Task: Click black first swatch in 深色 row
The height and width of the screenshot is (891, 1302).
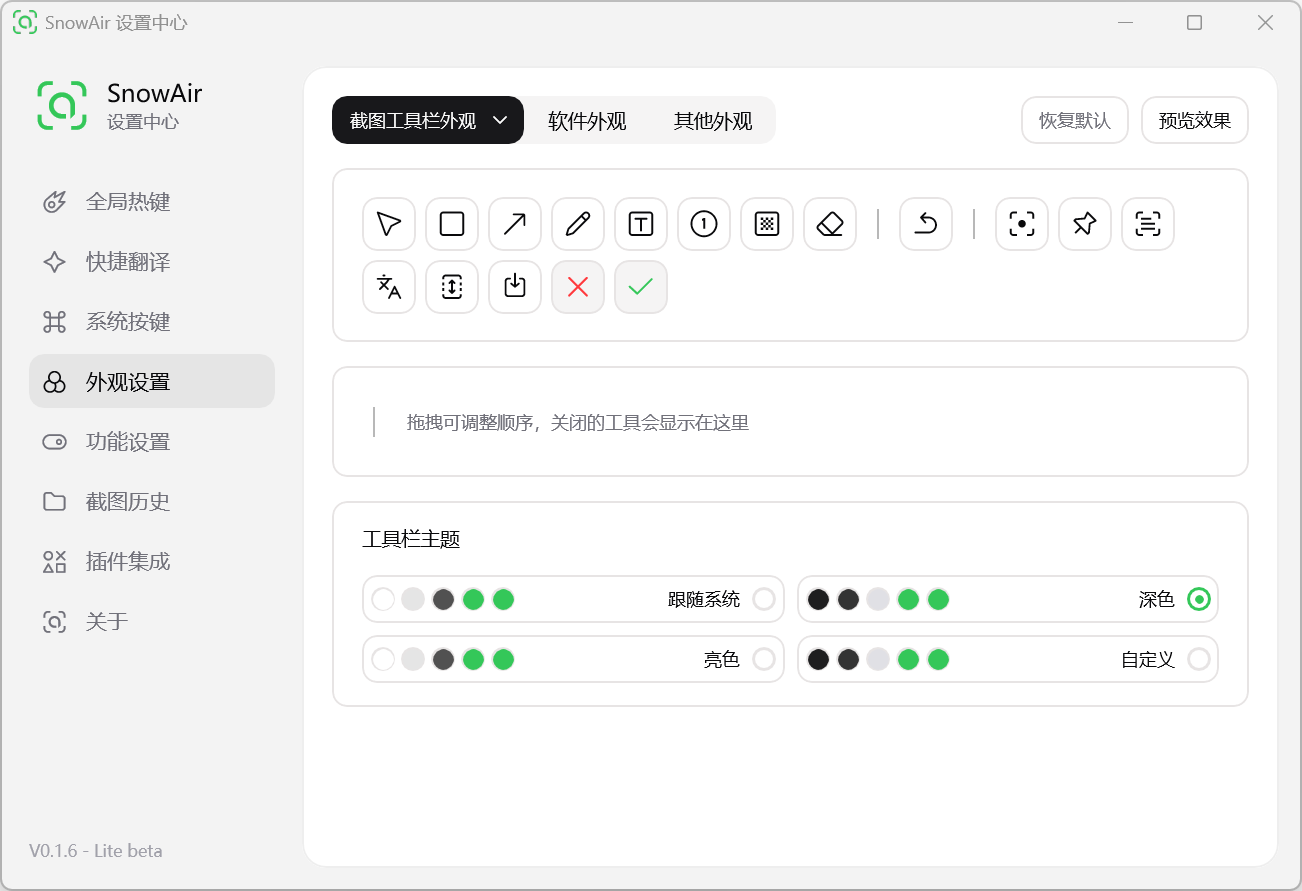Action: click(818, 599)
